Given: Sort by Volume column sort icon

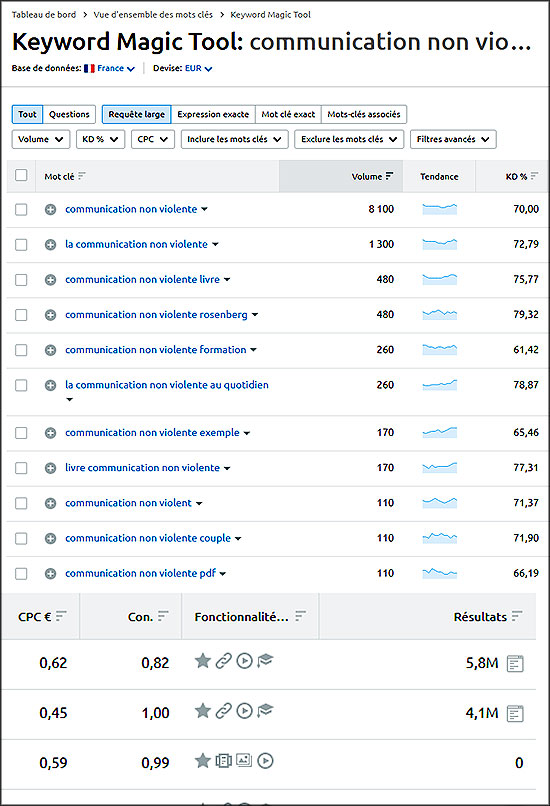Looking at the screenshot, I should click(x=389, y=176).
